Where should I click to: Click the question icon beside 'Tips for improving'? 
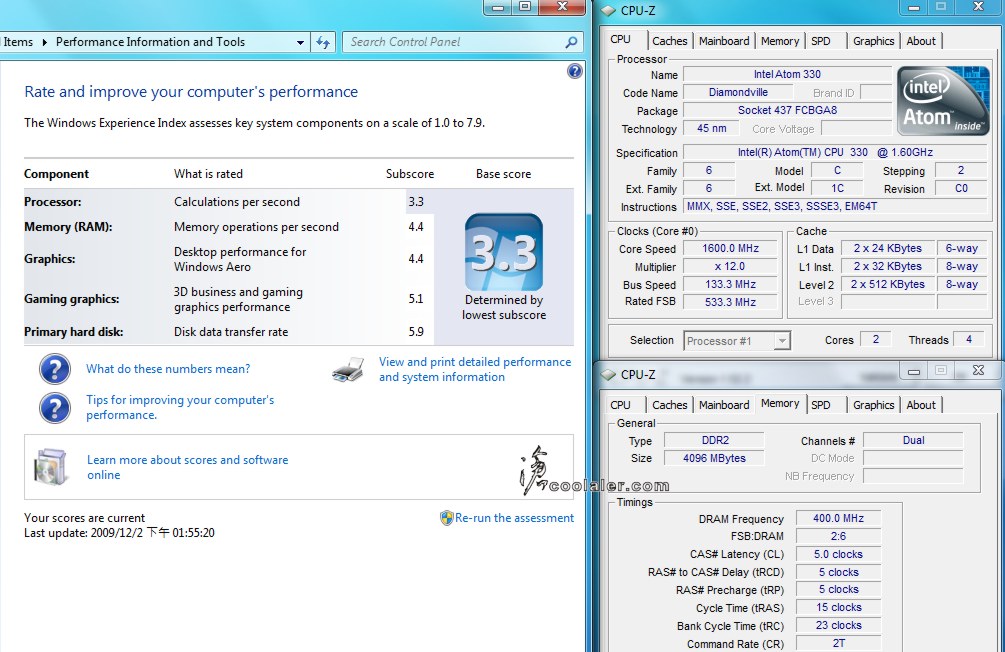[x=54, y=408]
